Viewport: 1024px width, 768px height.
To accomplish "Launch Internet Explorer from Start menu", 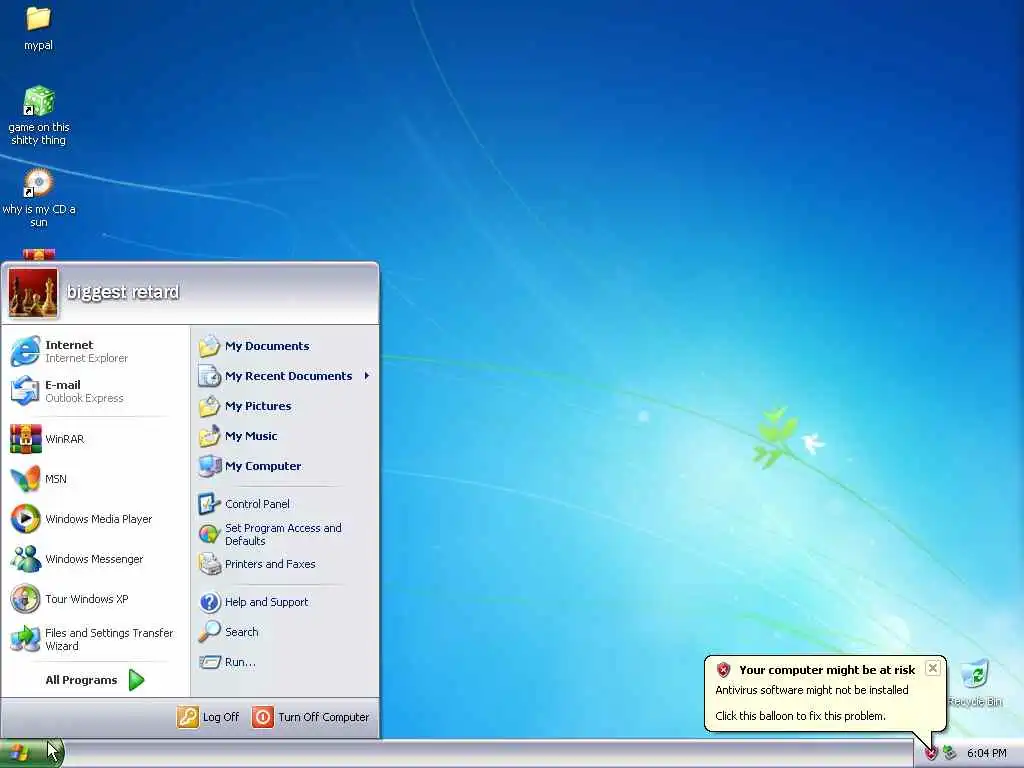I will tap(95, 351).
